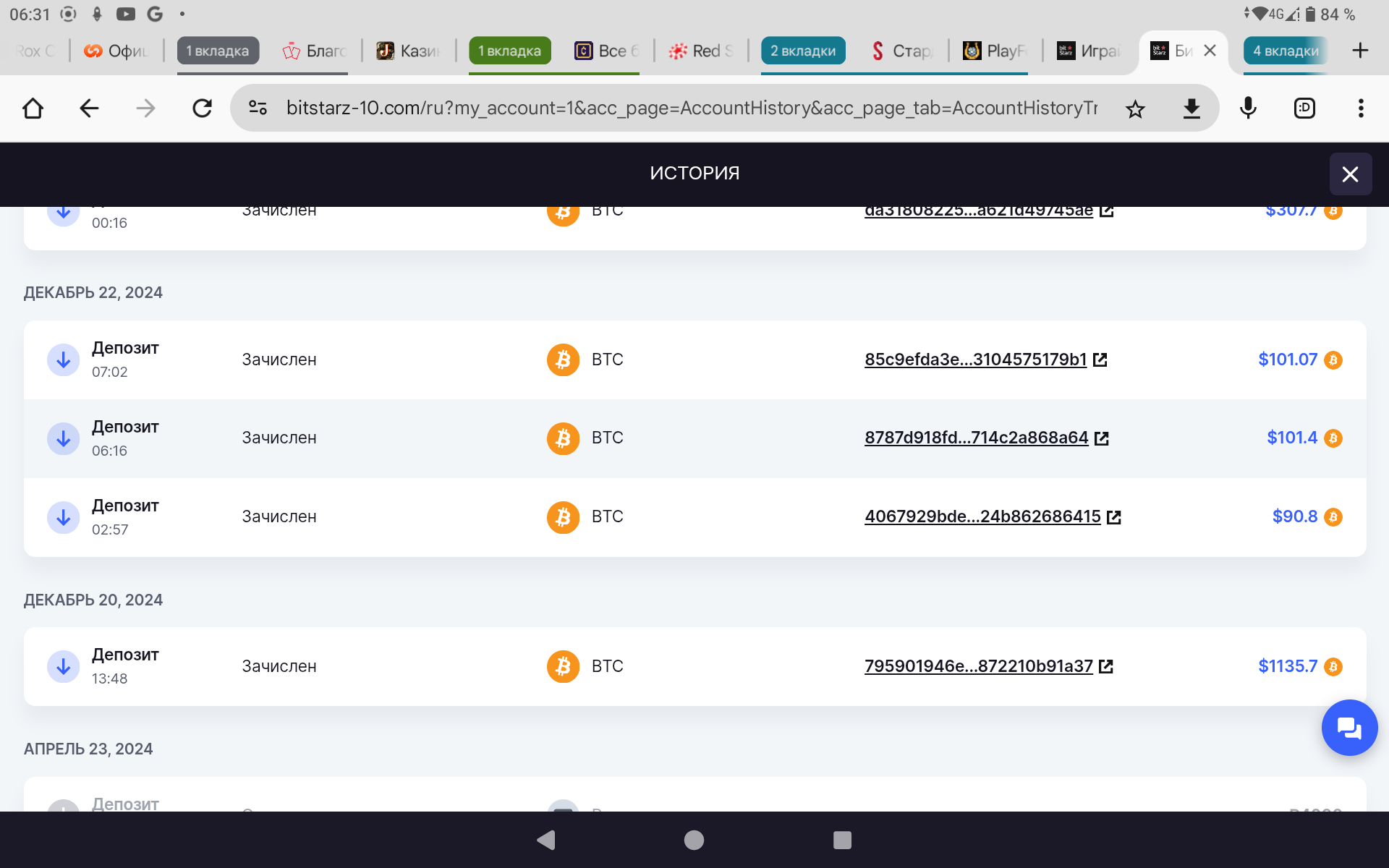Image resolution: width=1389 pixels, height=868 pixels.
Task: Open site settings icon in address bar
Action: (x=258, y=109)
